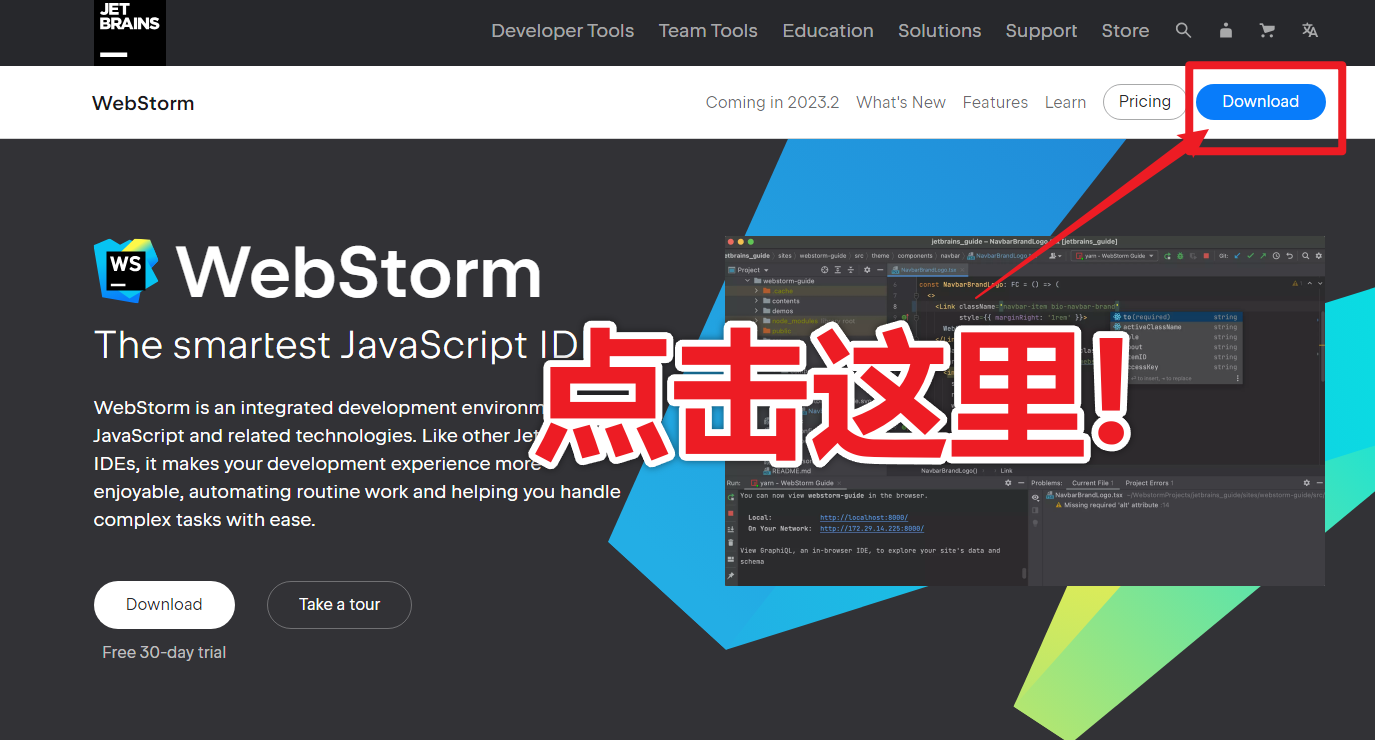
Task: Open the Developer Tools menu
Action: [562, 30]
